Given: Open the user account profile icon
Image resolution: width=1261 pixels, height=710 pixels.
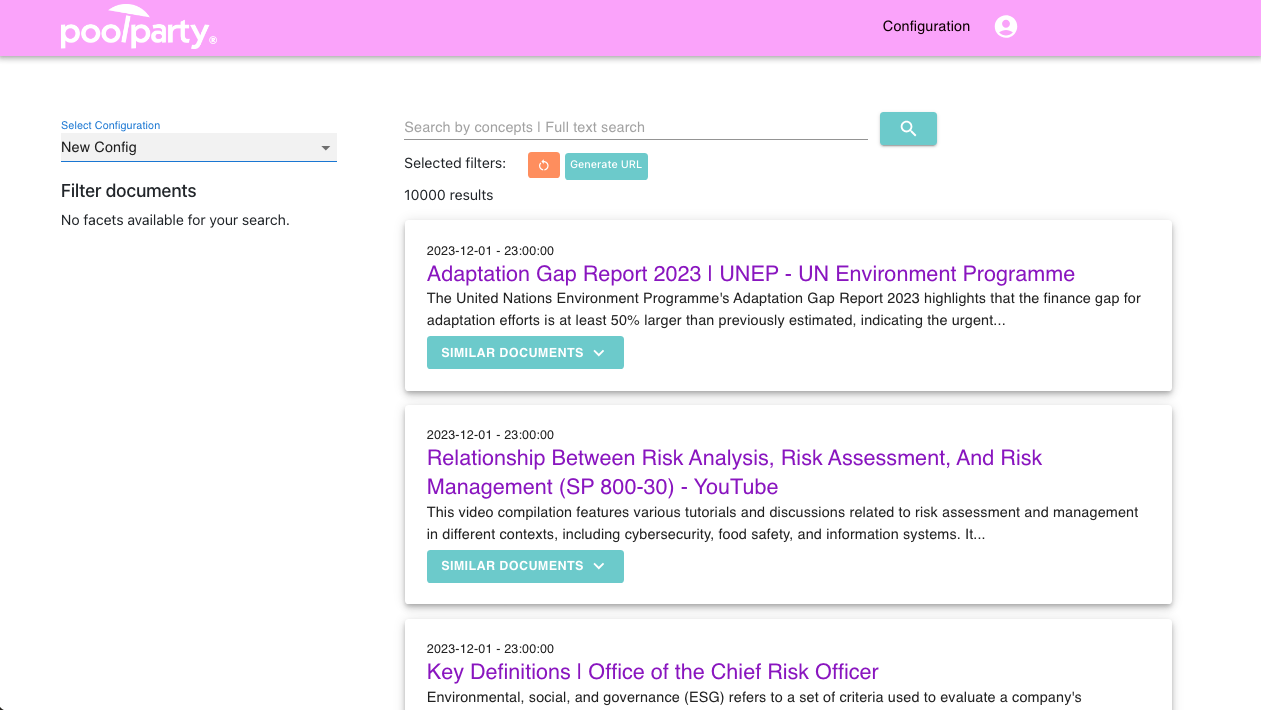Looking at the screenshot, I should click(1006, 27).
